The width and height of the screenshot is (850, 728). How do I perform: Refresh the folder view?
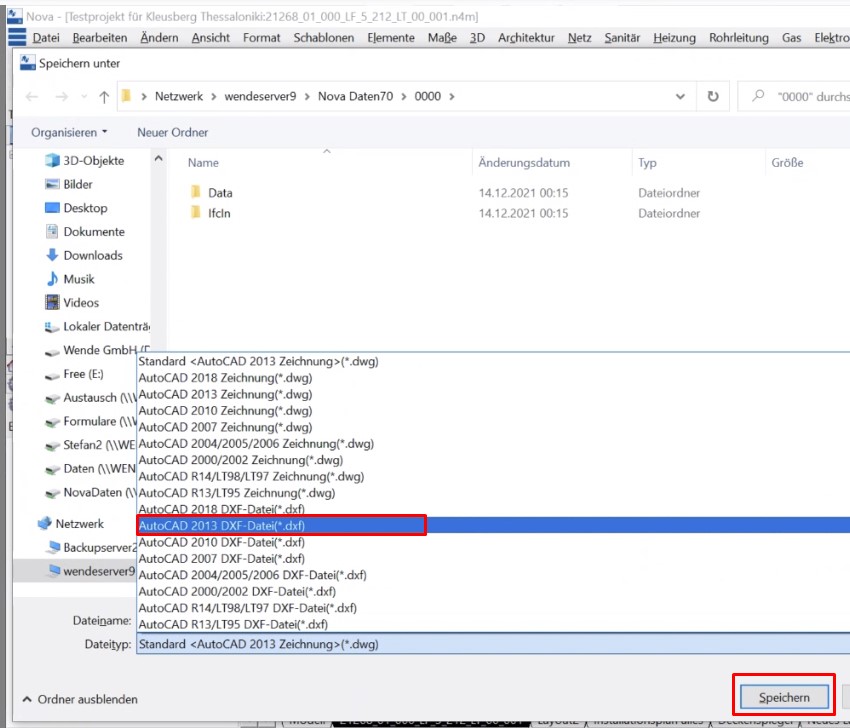[713, 96]
